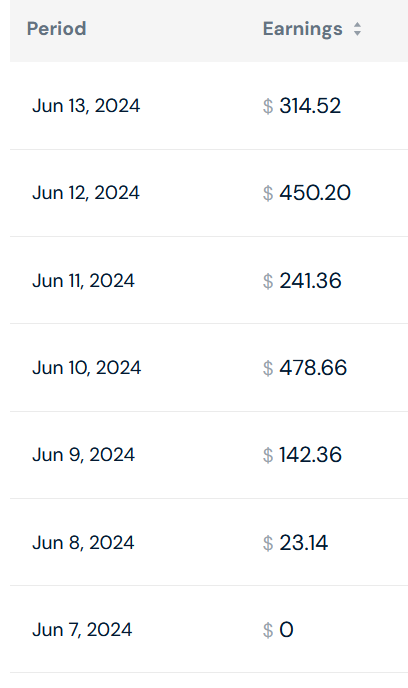Click the dollar sign beside 23.14
408x688 pixels.
point(268,543)
